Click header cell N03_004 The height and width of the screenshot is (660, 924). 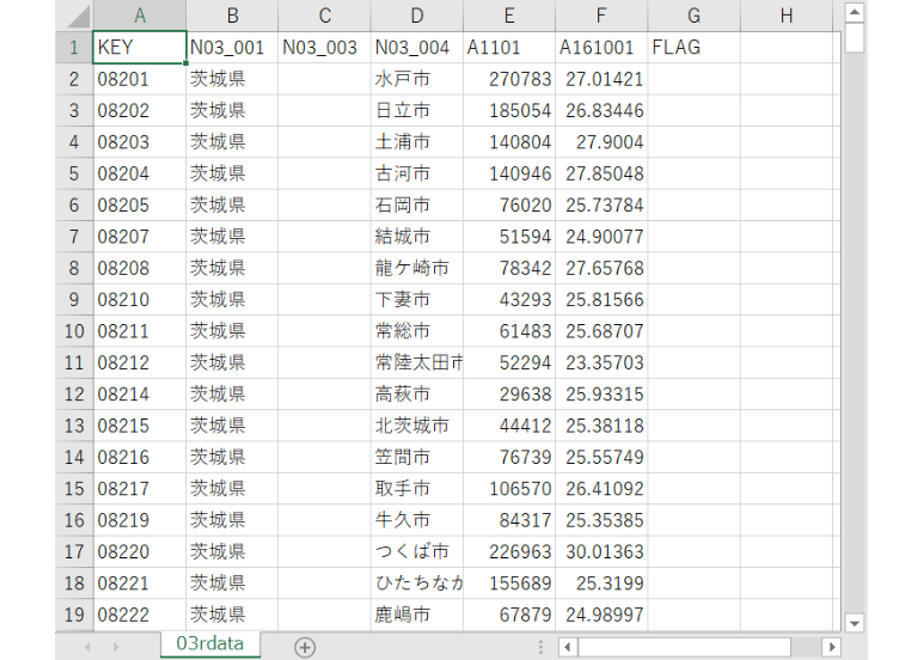click(417, 47)
